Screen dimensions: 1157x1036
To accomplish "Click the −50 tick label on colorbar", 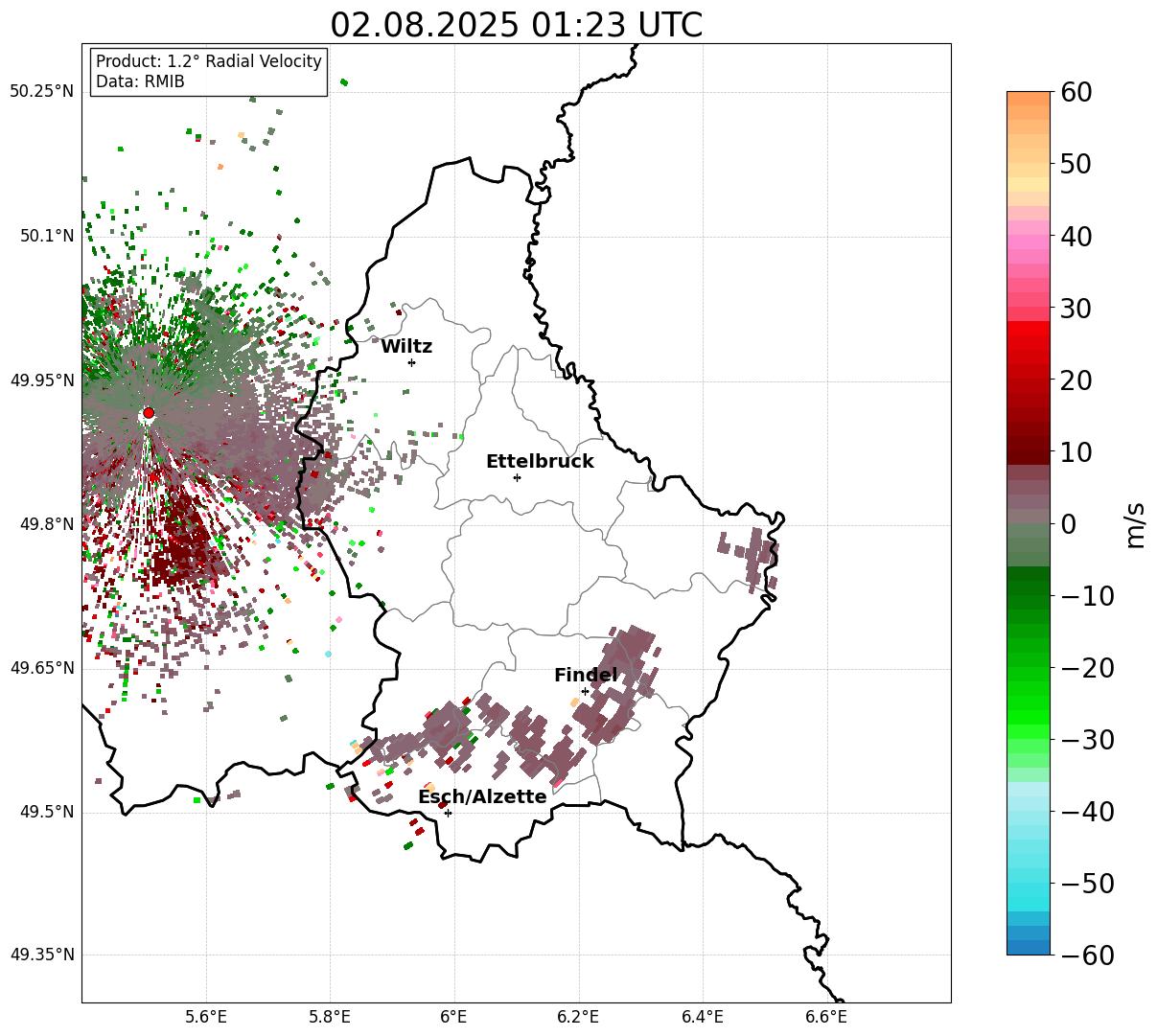I will [1086, 884].
